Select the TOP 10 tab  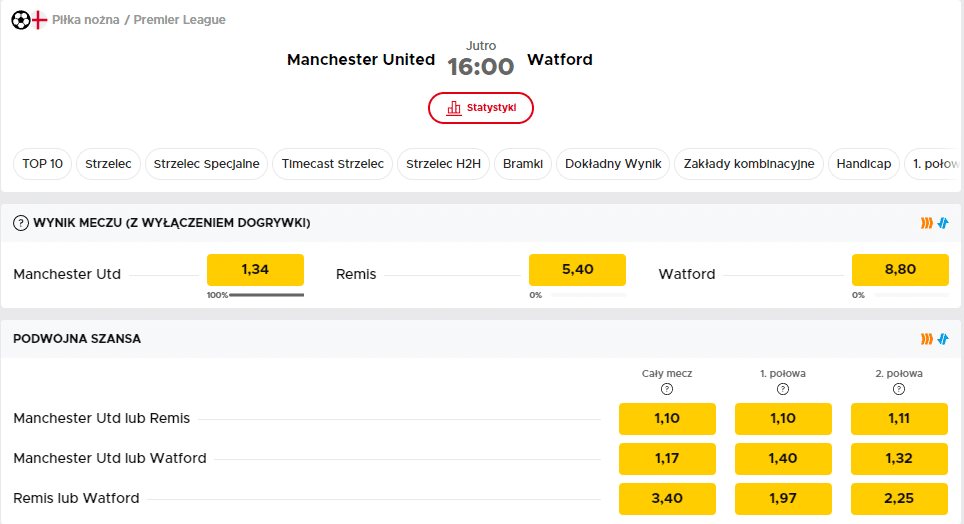coord(43,164)
